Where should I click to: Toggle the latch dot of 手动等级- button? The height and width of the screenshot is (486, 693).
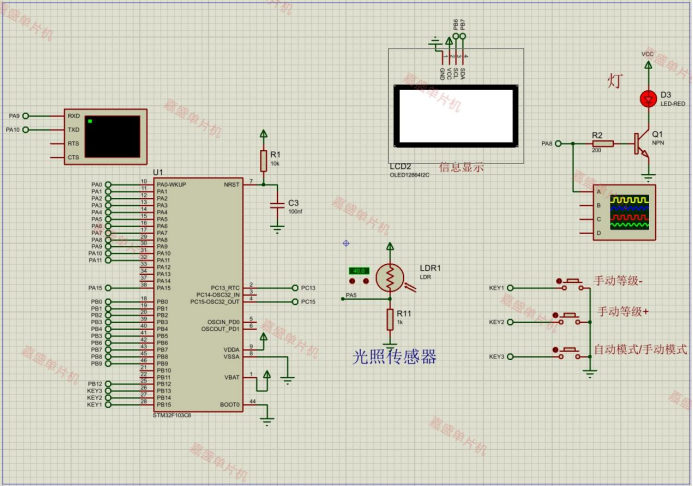[559, 281]
